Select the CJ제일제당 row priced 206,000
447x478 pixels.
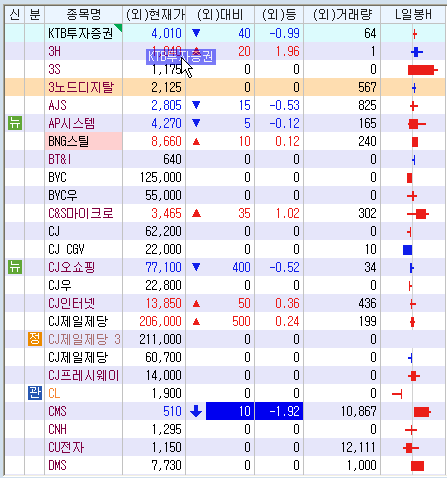click(x=225, y=321)
